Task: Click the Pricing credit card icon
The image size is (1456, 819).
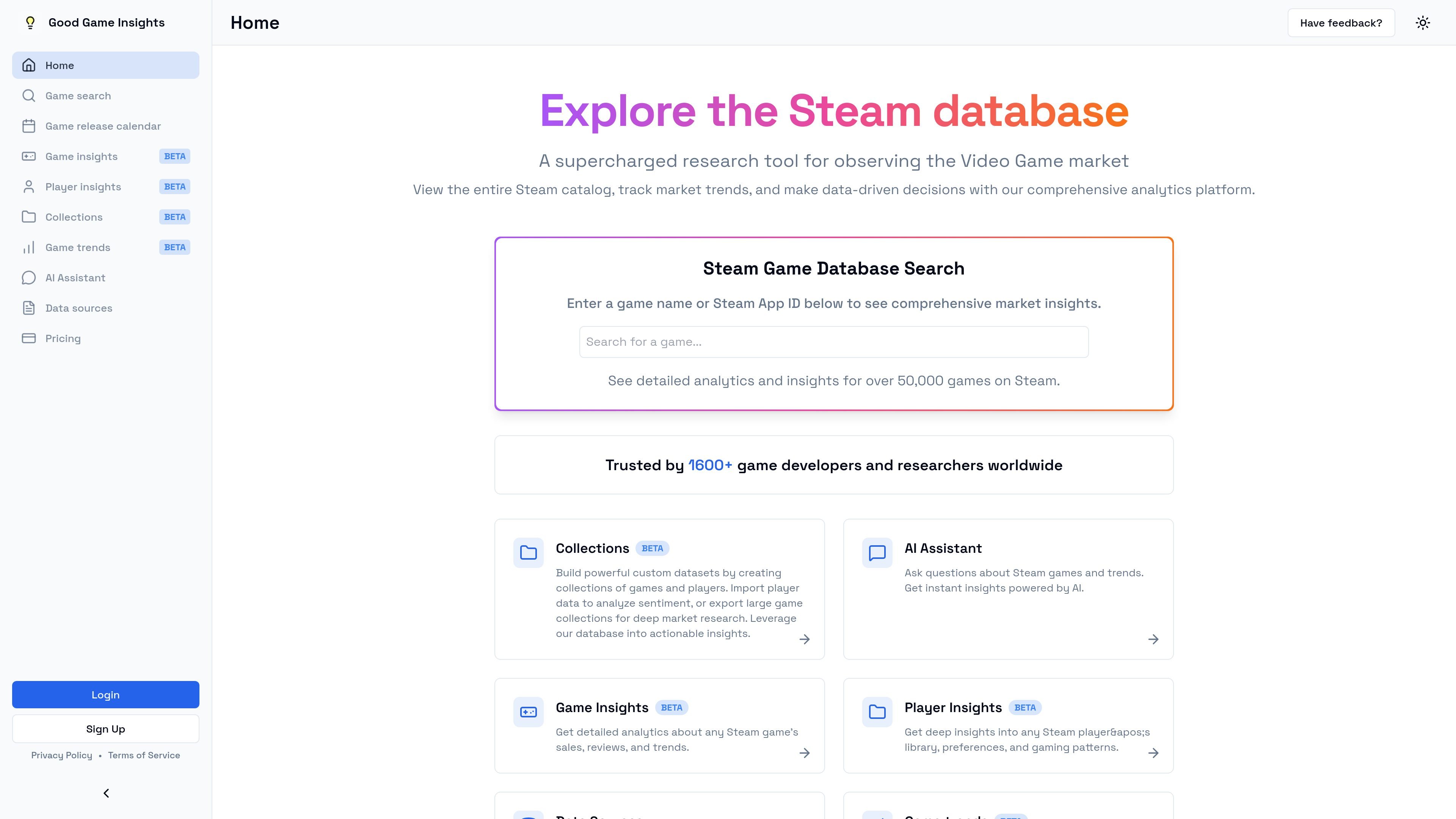Action: 29,339
